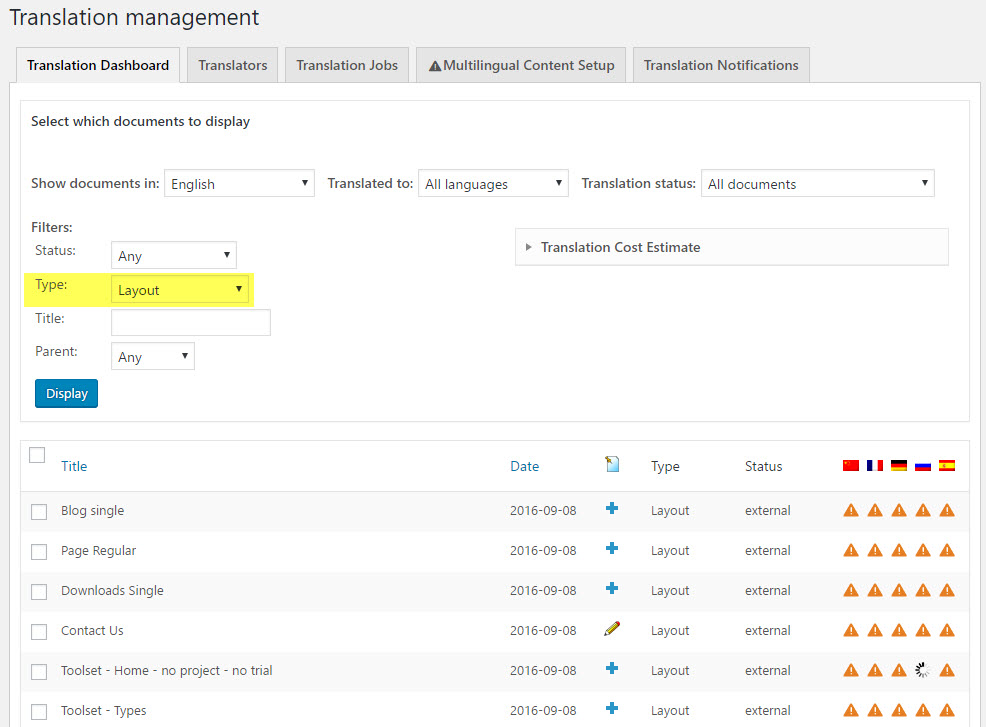
Task: Click the plus icon for Downloads Single
Action: (x=612, y=589)
